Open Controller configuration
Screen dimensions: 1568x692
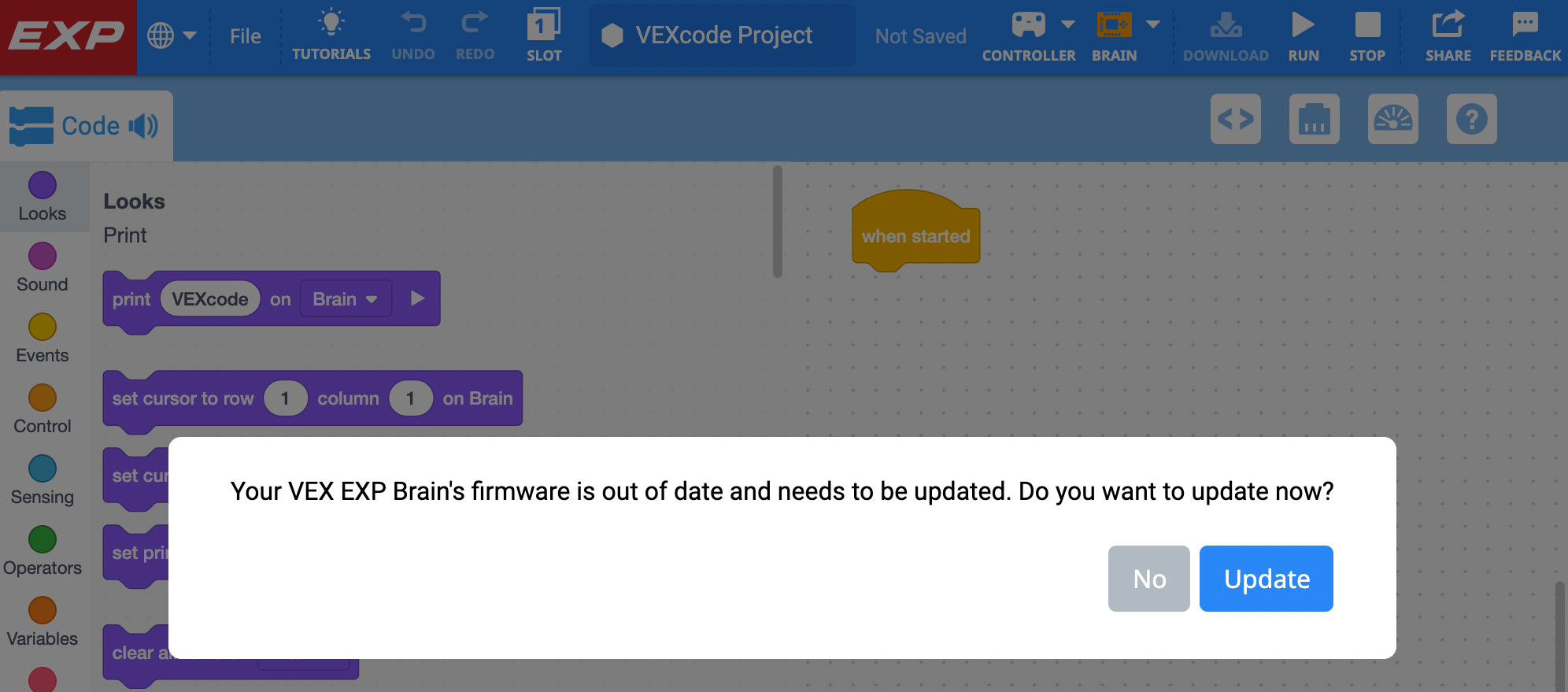coord(1028,31)
